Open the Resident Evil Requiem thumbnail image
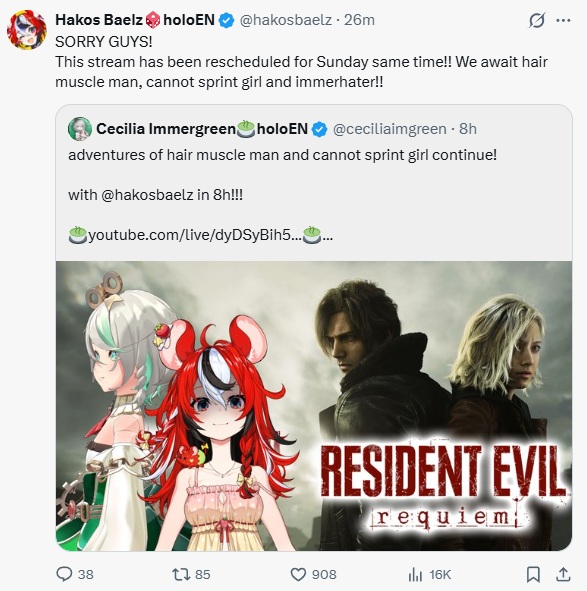The height and width of the screenshot is (591, 587). click(314, 406)
